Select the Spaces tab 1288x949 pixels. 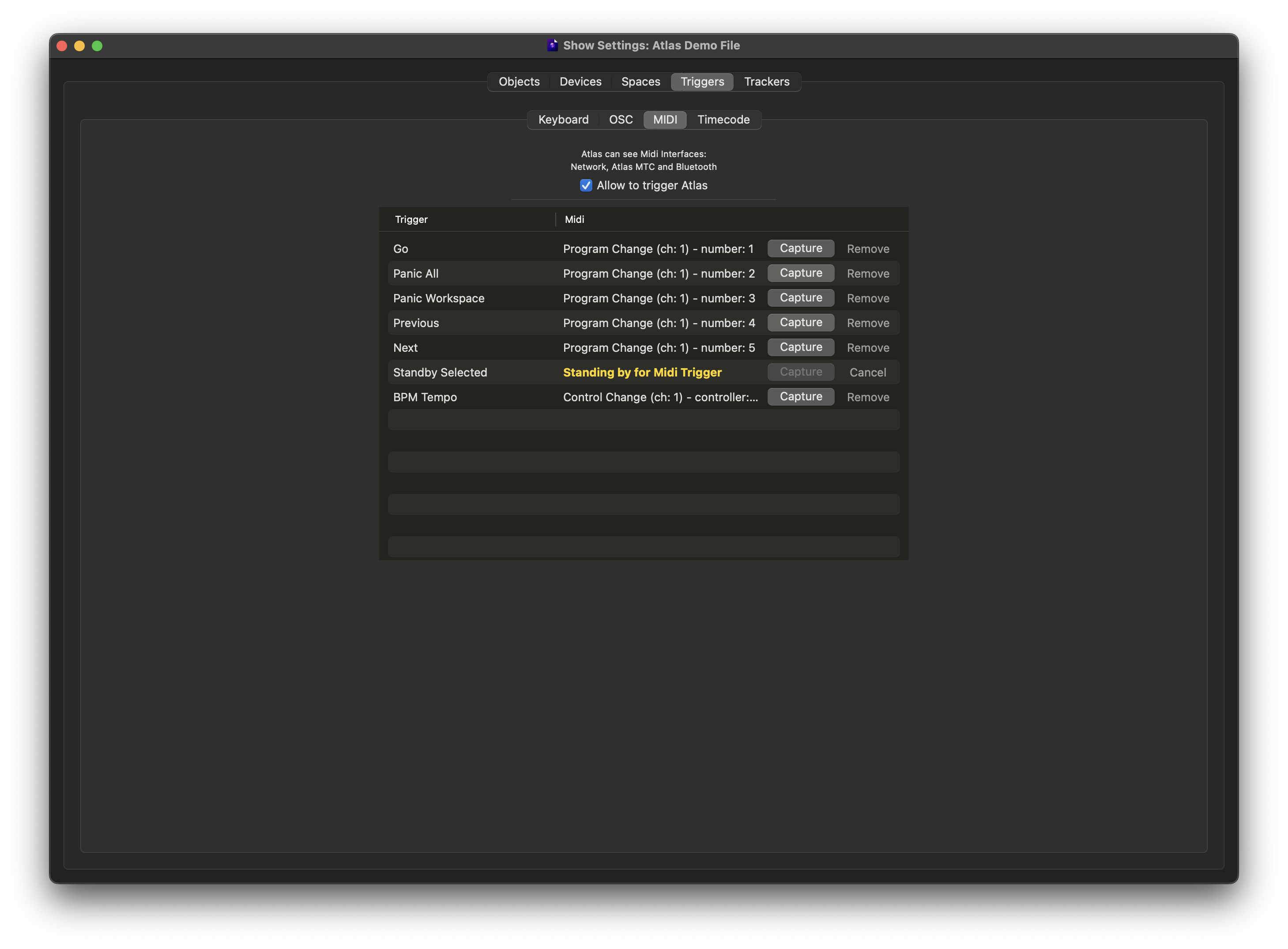click(640, 82)
